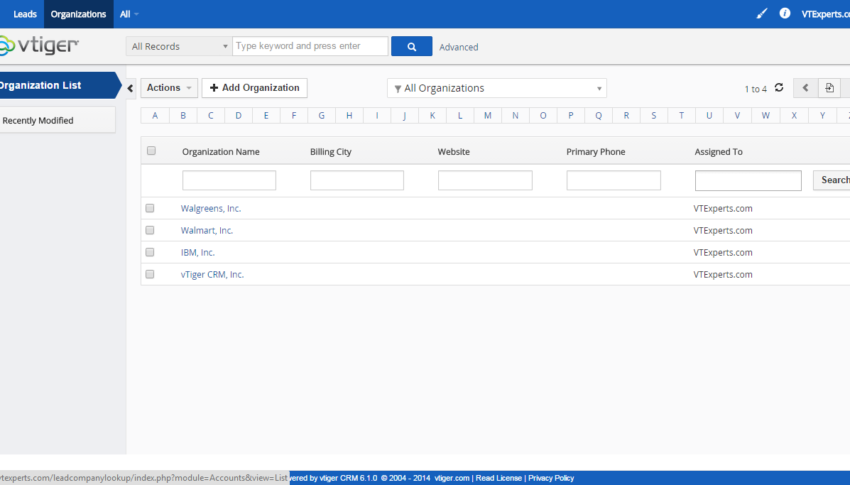Focus Website filter field

(485, 180)
